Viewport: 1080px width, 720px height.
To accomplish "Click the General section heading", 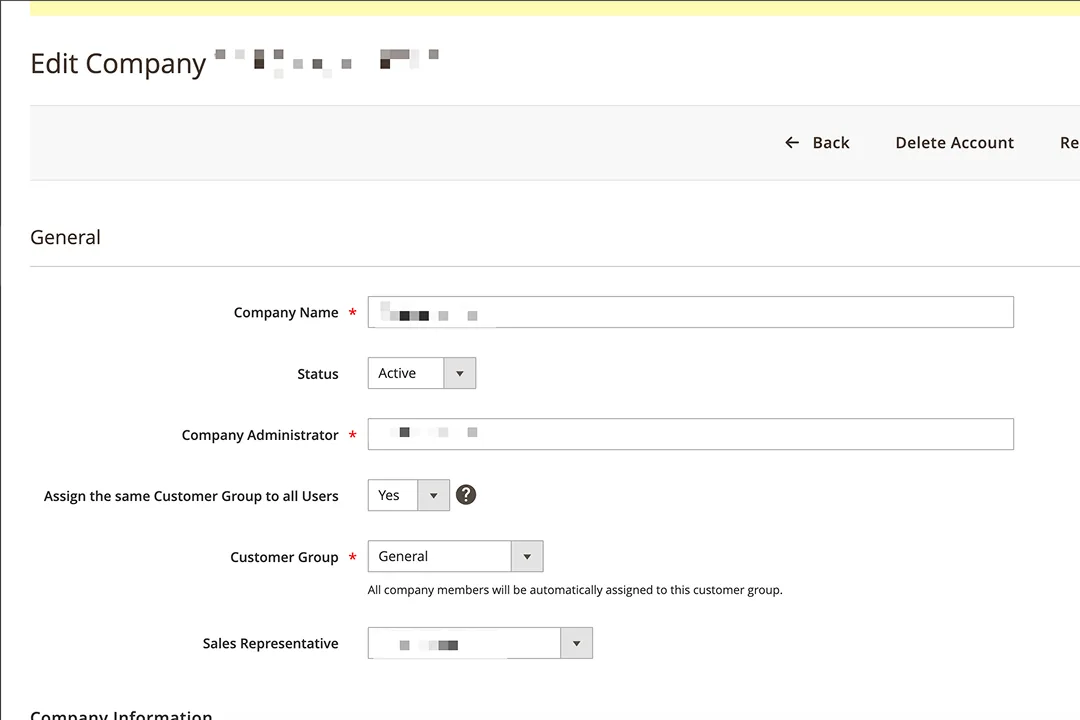I will tap(65, 237).
